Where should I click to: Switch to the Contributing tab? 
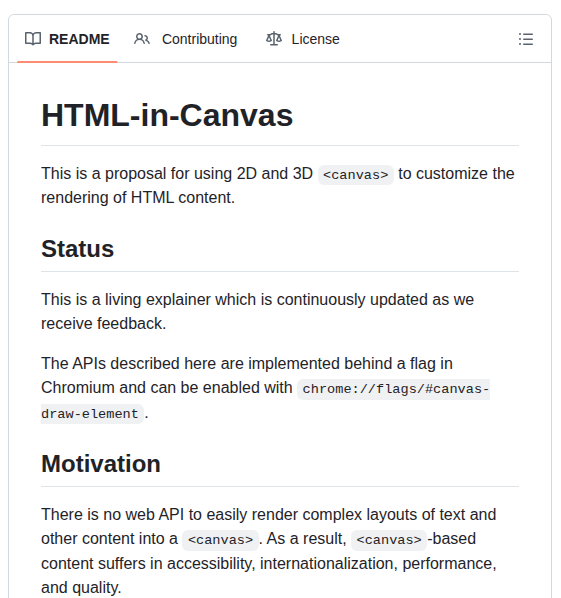pos(185,39)
